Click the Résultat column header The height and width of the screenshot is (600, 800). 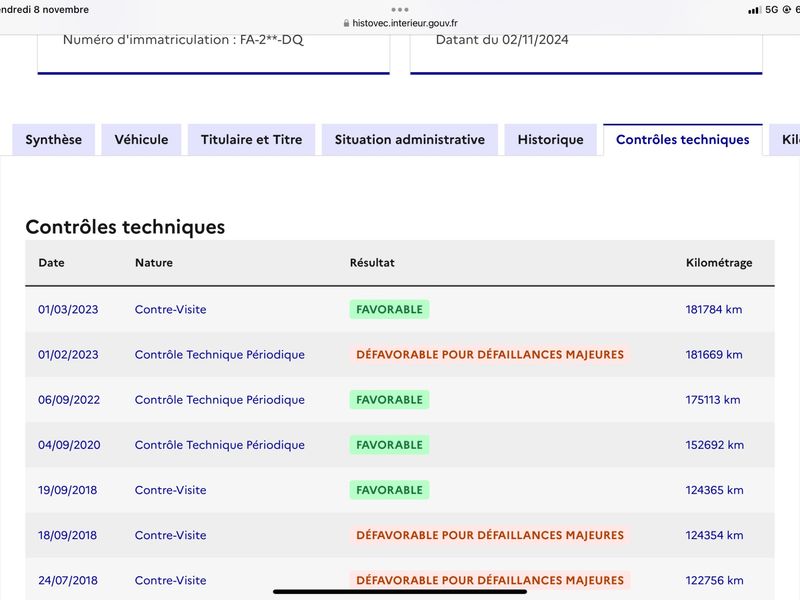372,263
